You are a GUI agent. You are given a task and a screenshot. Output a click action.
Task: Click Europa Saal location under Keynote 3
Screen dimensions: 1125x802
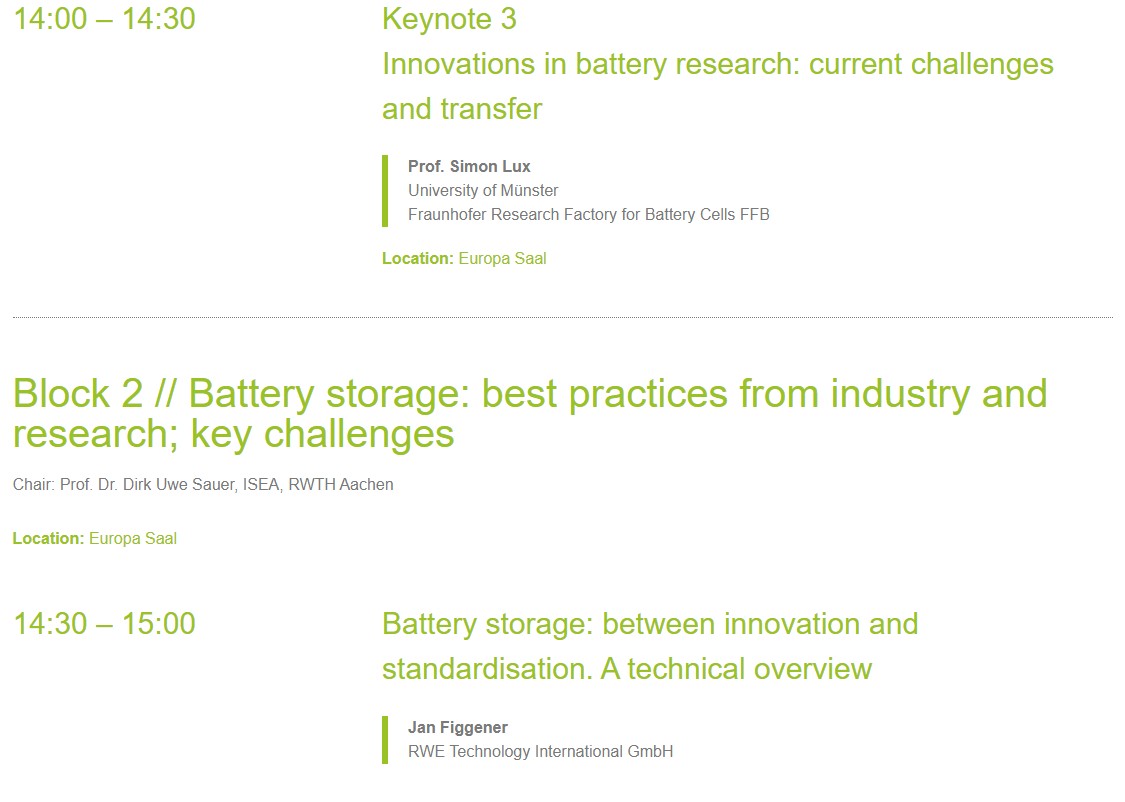click(502, 258)
